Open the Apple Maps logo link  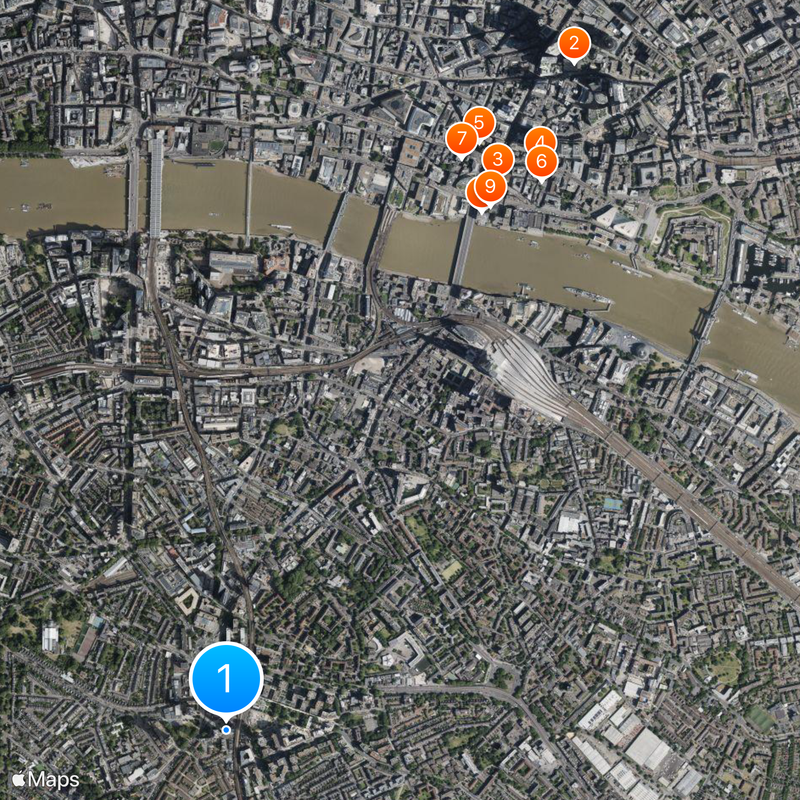click(x=19, y=779)
